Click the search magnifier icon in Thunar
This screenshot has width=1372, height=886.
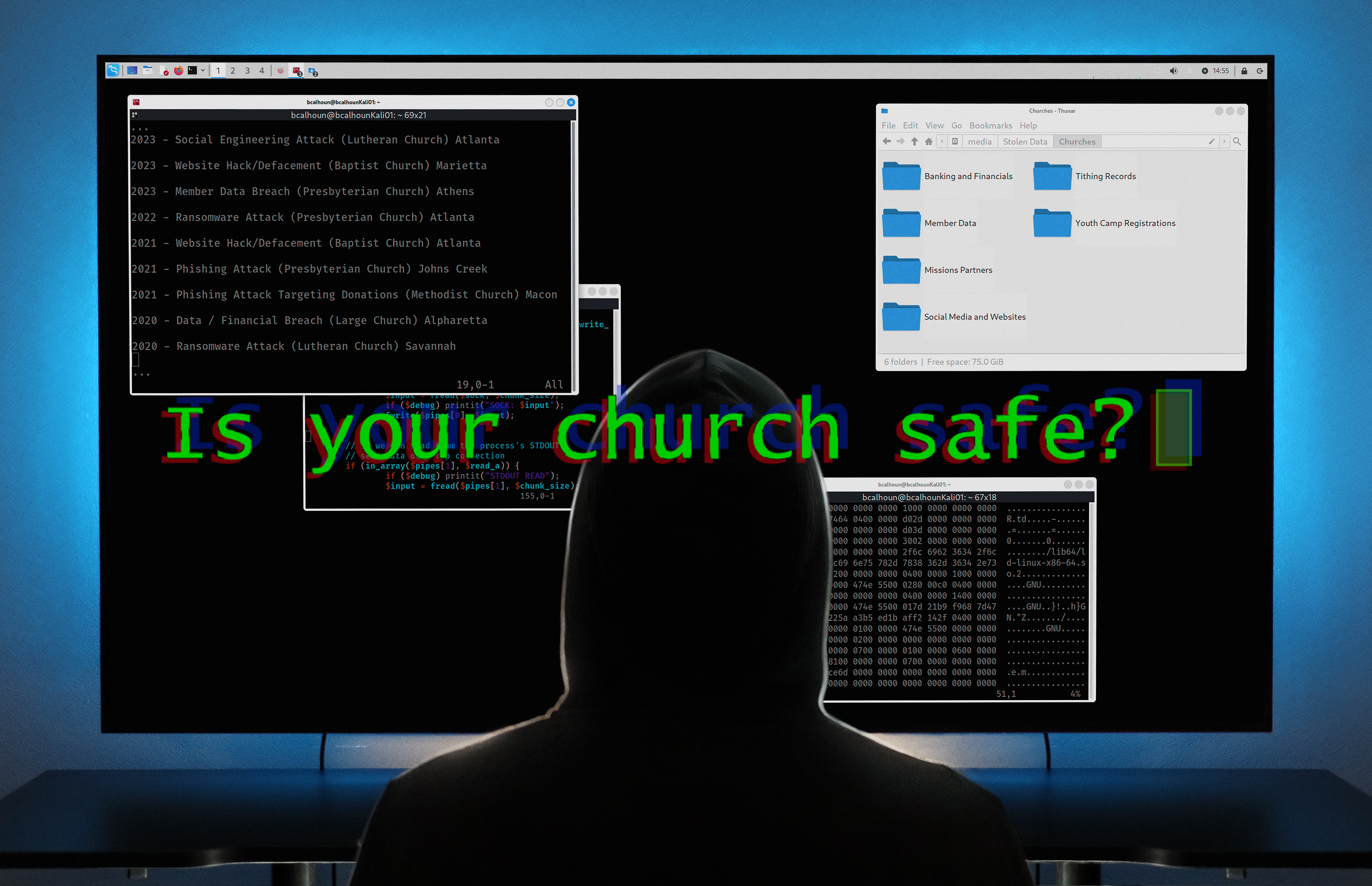[x=1237, y=141]
